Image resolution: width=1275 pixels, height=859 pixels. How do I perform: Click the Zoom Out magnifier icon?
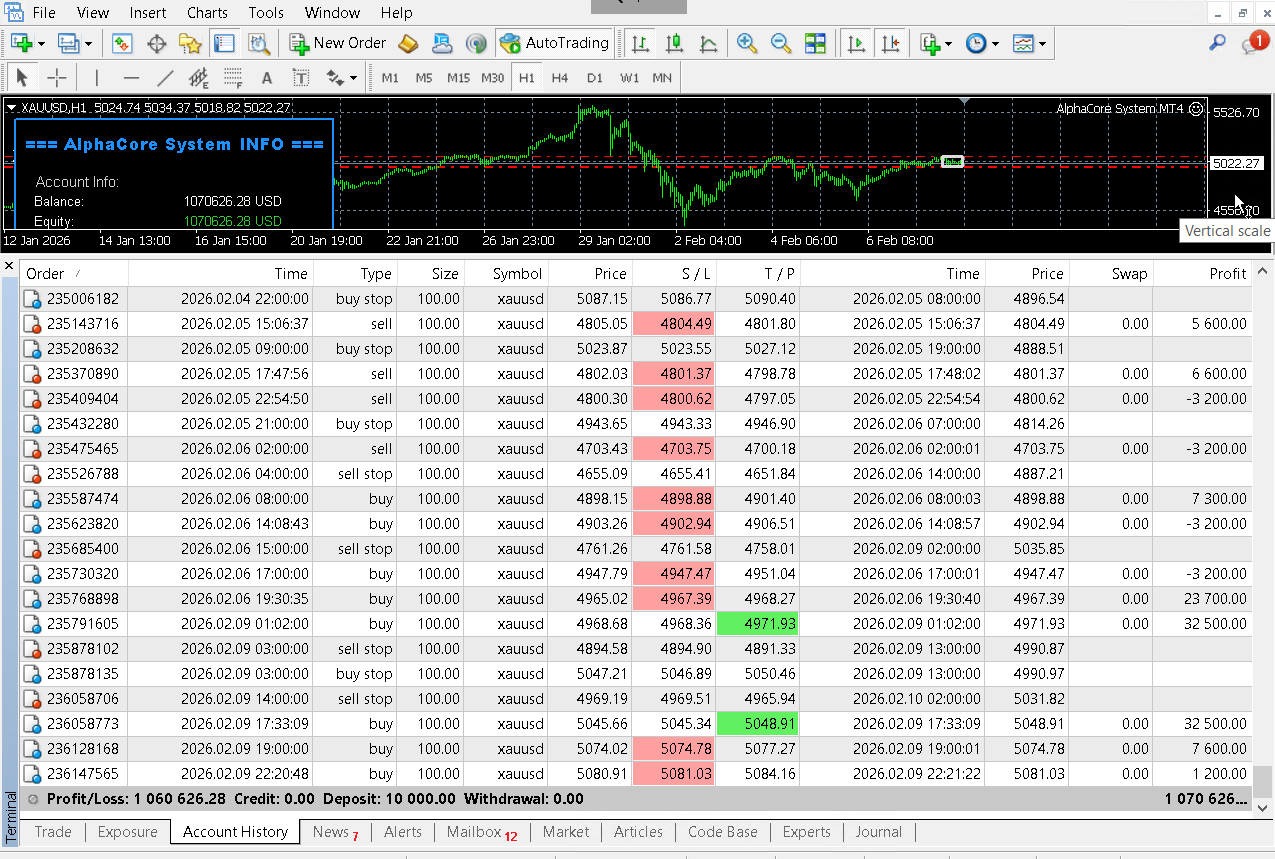[x=781, y=43]
